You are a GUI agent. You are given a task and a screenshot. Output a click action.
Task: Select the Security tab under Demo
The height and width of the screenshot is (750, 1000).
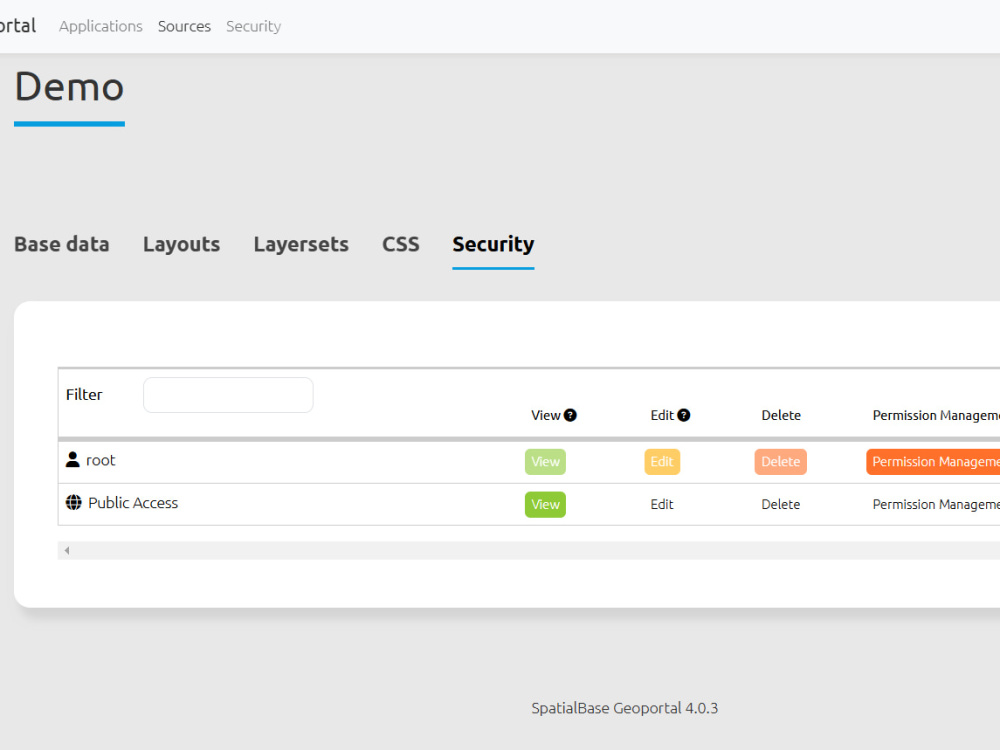493,244
